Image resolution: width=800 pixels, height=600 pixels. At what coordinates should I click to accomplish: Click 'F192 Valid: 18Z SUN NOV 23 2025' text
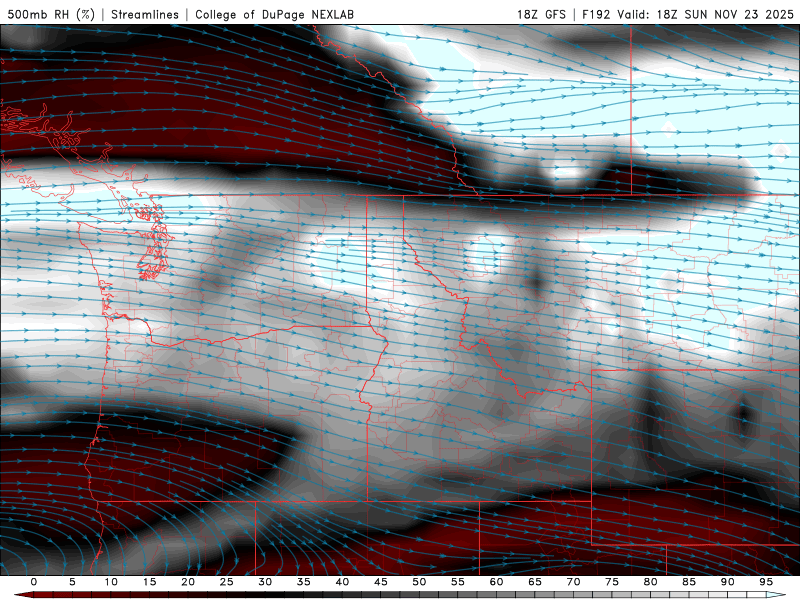point(688,14)
